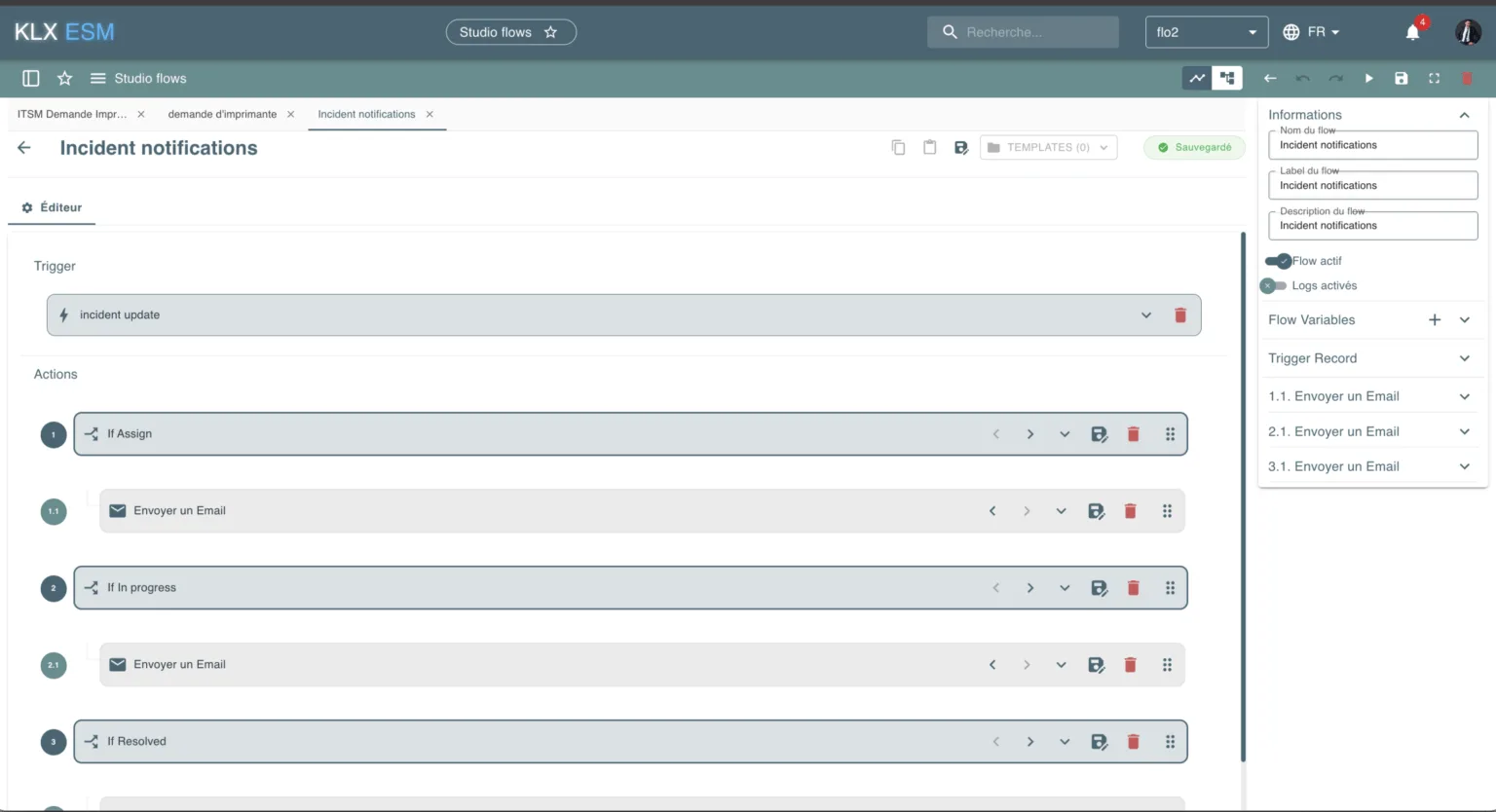This screenshot has height=812, width=1496.
Task: Switch to the tree diagram view
Action: pos(1227,78)
